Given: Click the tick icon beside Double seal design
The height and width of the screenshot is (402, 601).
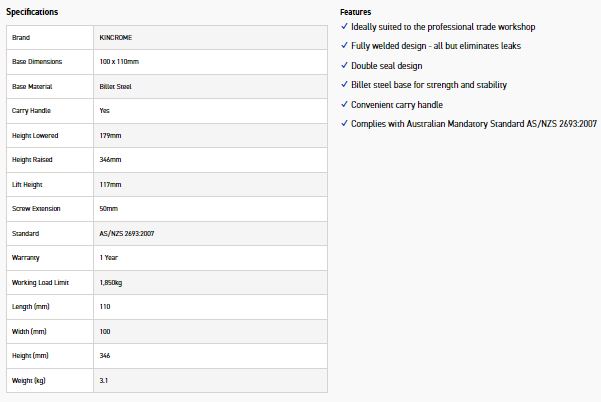Looking at the screenshot, I should 344,65.
